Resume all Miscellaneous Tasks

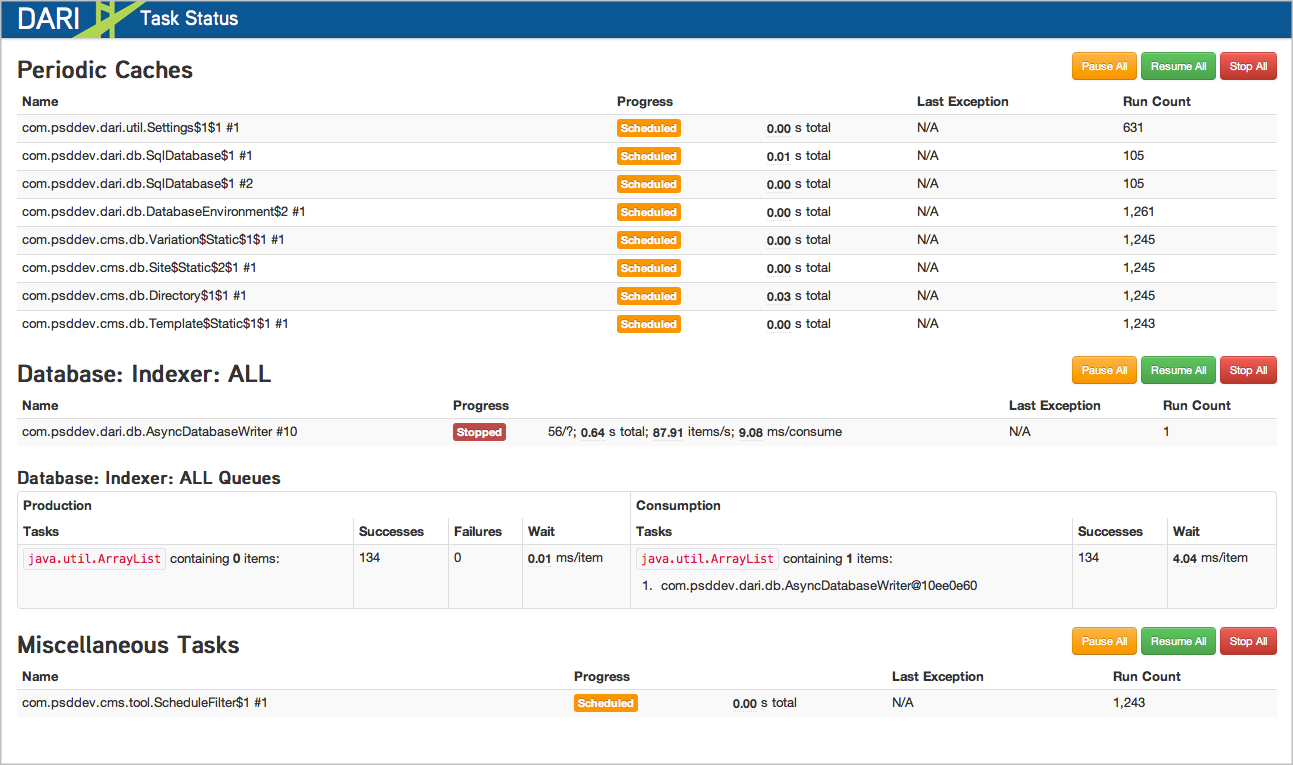point(1178,641)
